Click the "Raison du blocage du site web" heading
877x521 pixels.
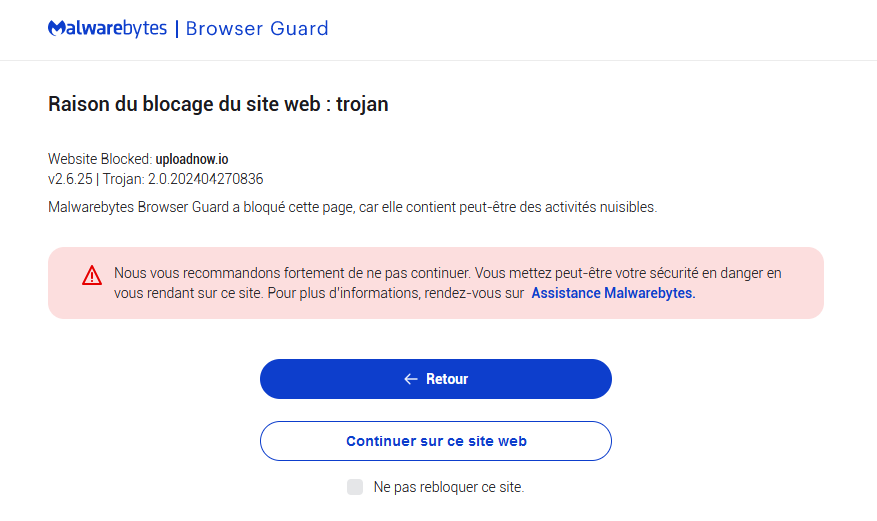183,104
